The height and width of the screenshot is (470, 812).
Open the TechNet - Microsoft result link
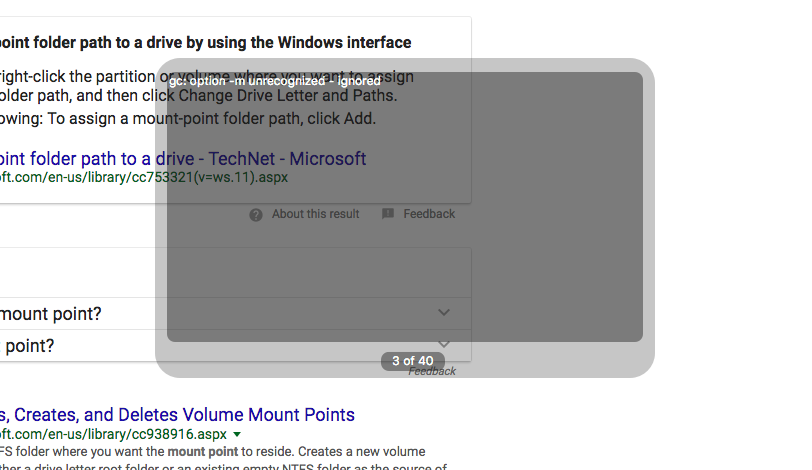coord(183,158)
